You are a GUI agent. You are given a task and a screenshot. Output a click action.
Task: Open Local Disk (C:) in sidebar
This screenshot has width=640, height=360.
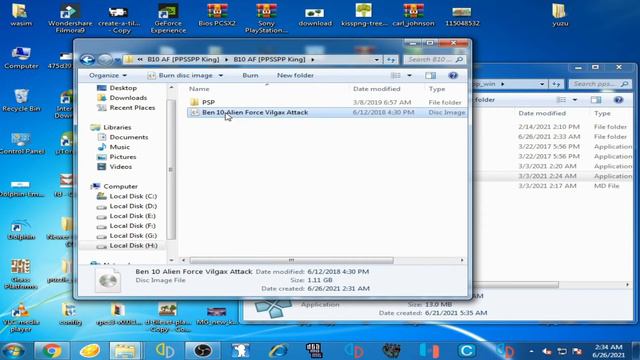133,196
